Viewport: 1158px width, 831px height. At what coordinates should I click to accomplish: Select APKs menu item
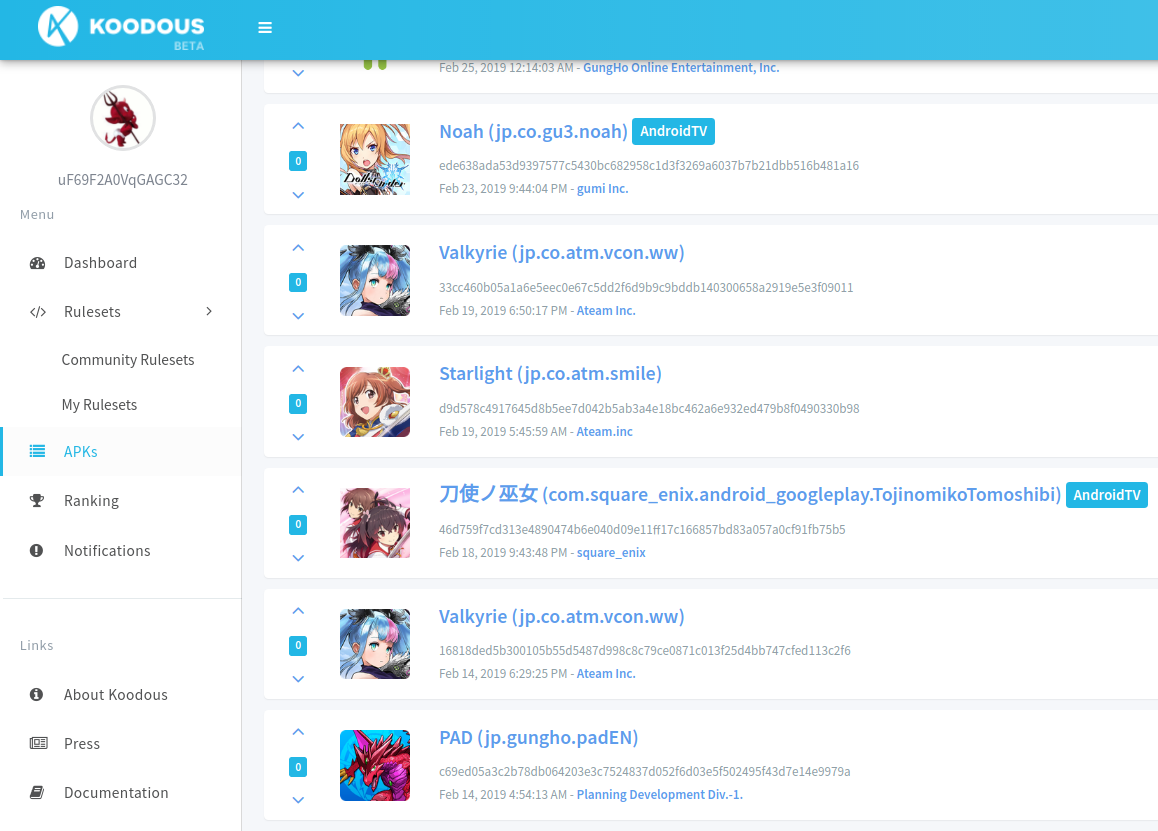click(x=80, y=451)
